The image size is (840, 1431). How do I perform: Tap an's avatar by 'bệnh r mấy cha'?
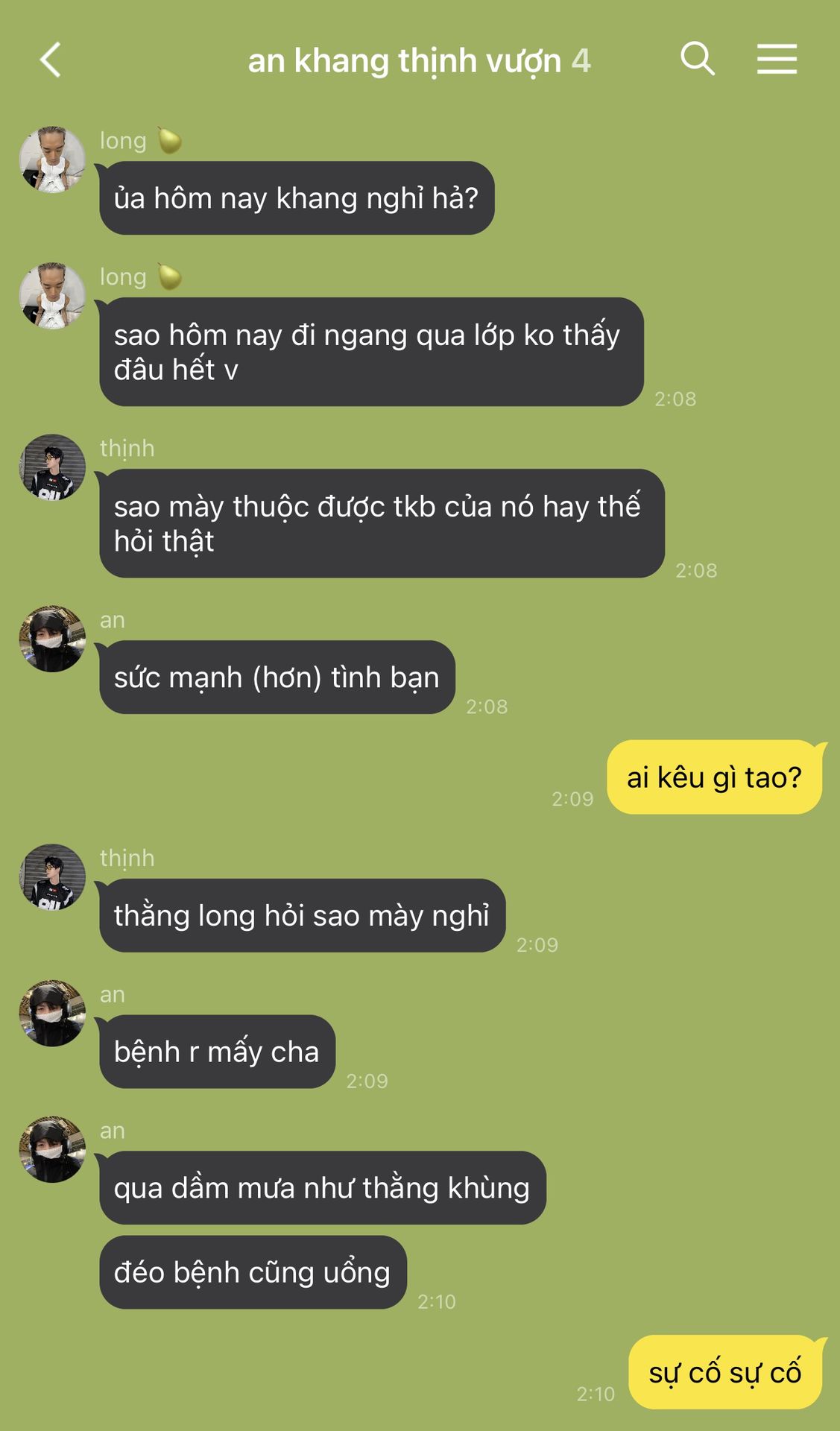[x=52, y=1014]
